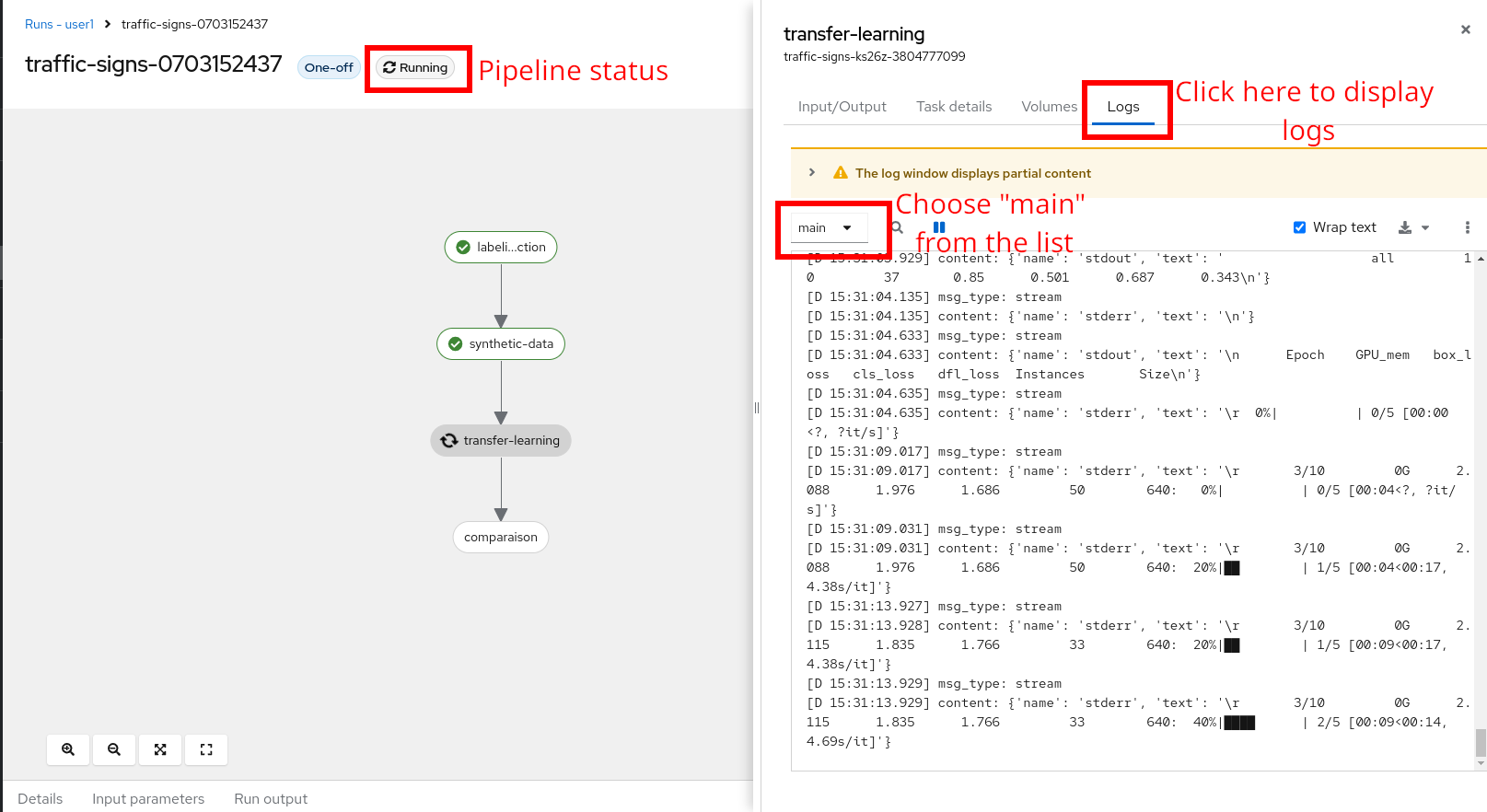The height and width of the screenshot is (812, 1487).
Task: Expand the partial content warning
Action: [x=812, y=173]
